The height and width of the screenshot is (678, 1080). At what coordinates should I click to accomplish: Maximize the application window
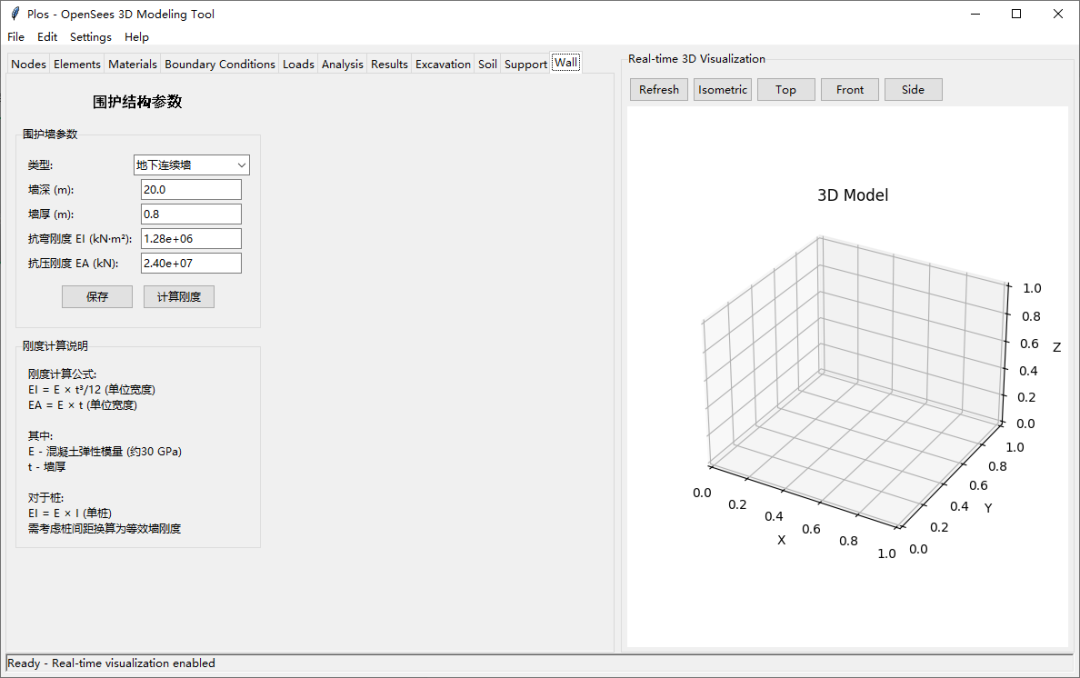1016,14
